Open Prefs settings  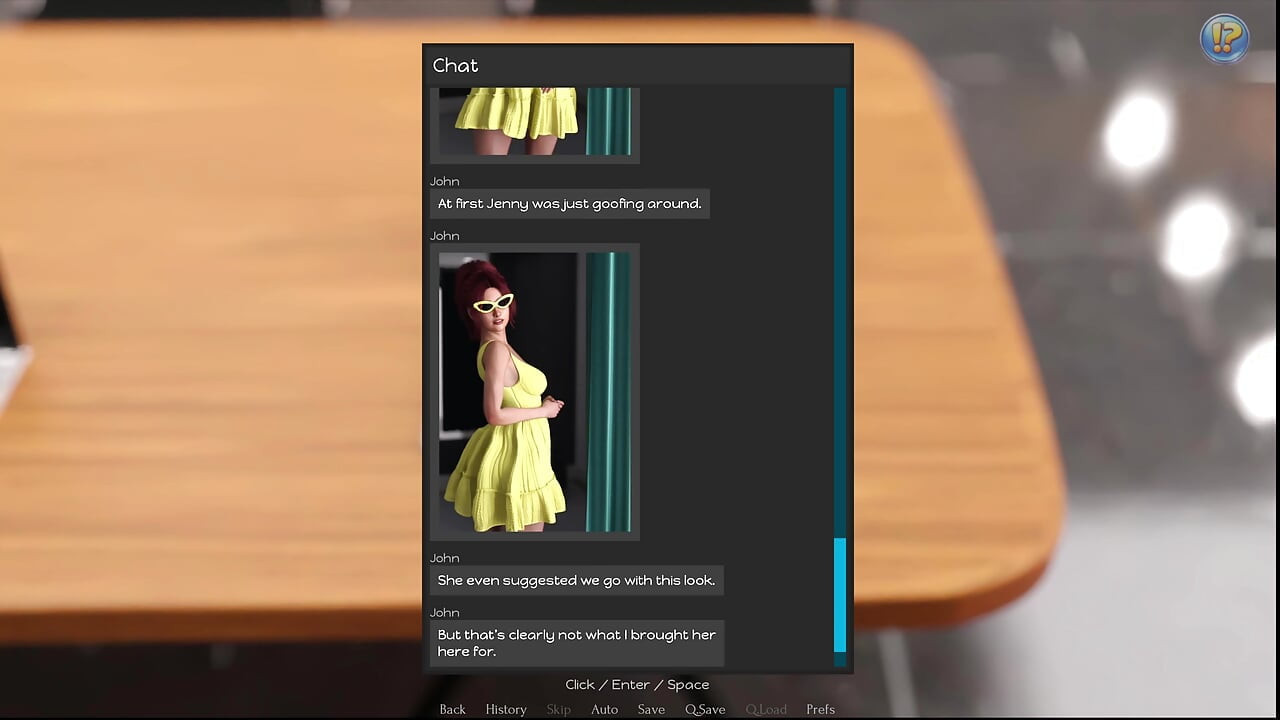[820, 709]
